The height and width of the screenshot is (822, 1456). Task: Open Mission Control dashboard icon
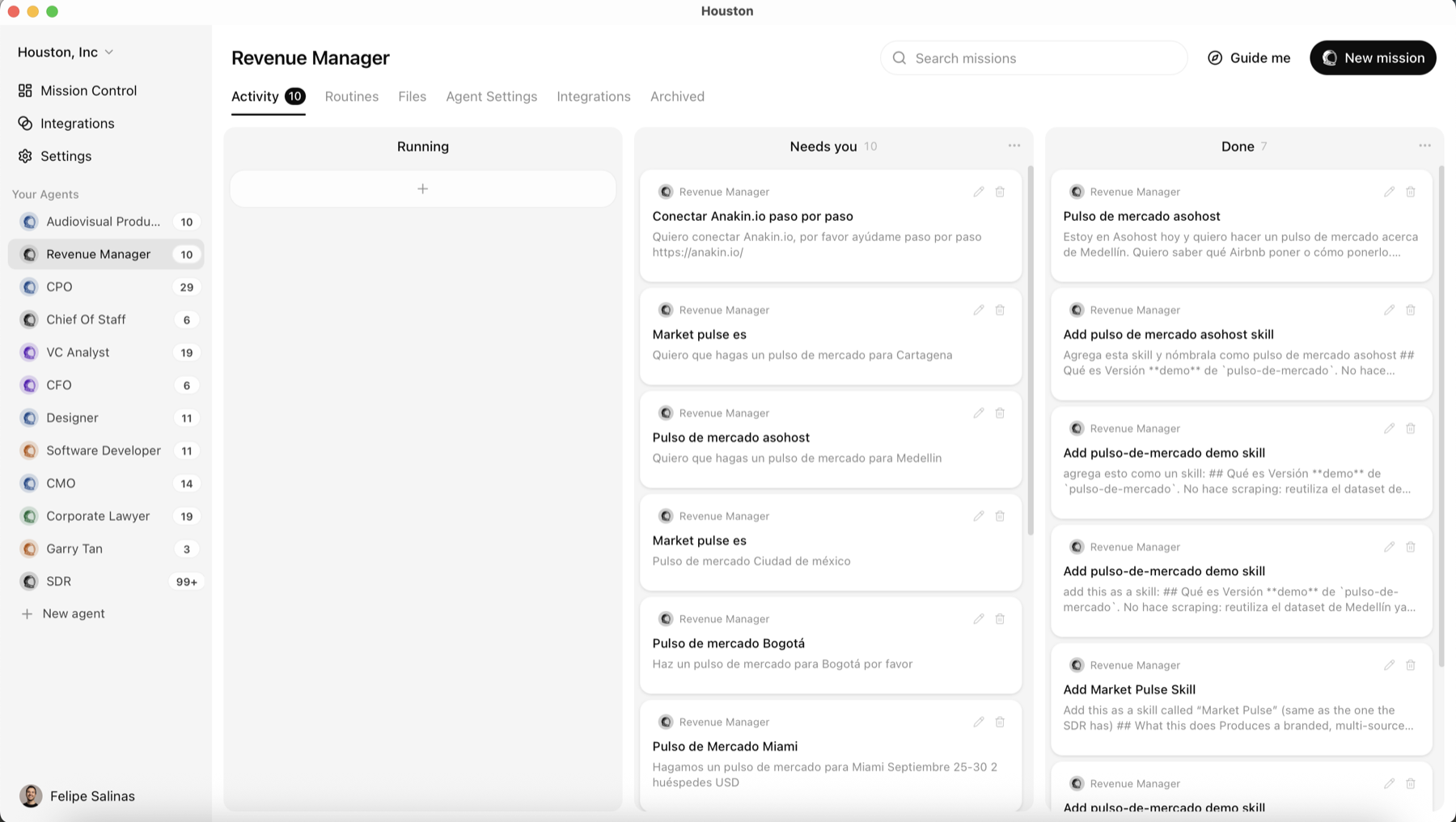(x=25, y=91)
